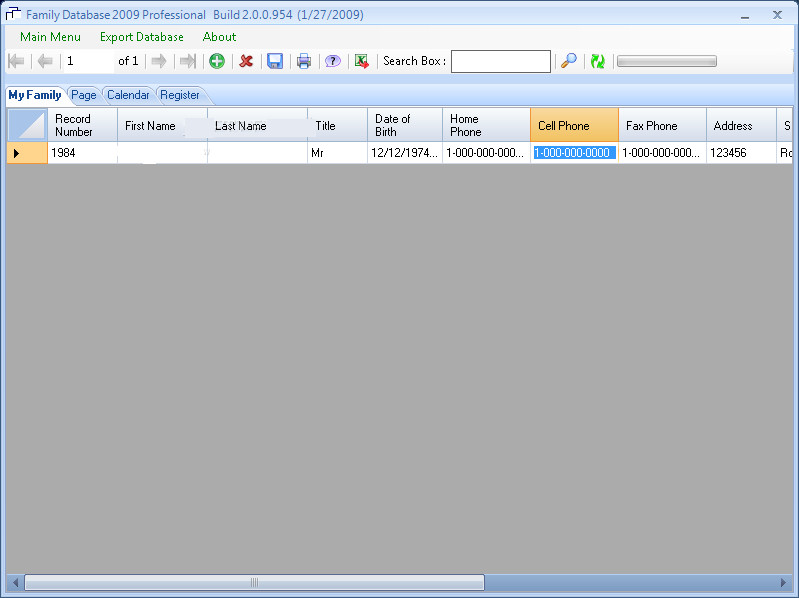Click inside the Search Box field
Viewport: 799px width, 598px height.
(501, 62)
